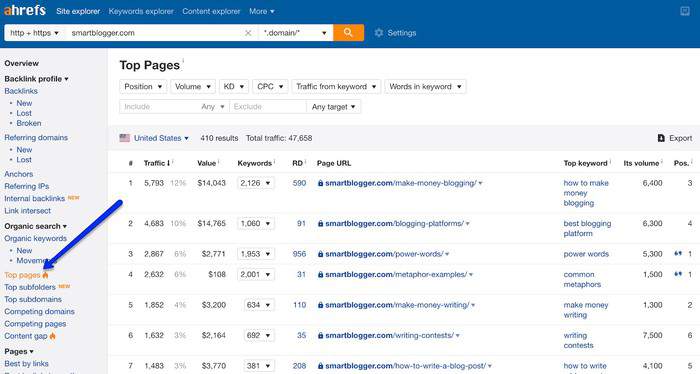Image resolution: width=700 pixels, height=374 pixels.
Task: Select Top pages in the sidebar
Action: point(22,275)
